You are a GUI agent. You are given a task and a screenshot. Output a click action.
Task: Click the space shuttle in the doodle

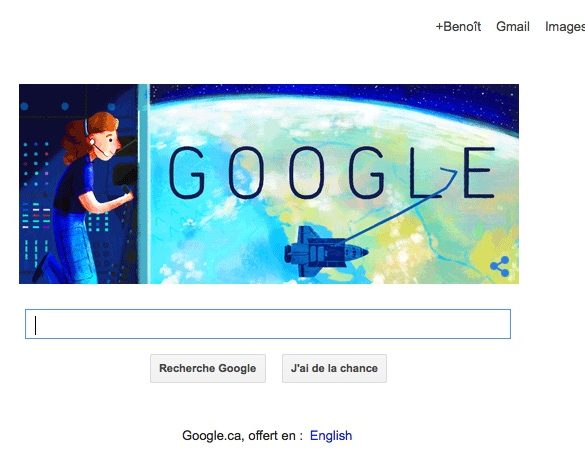(x=326, y=251)
